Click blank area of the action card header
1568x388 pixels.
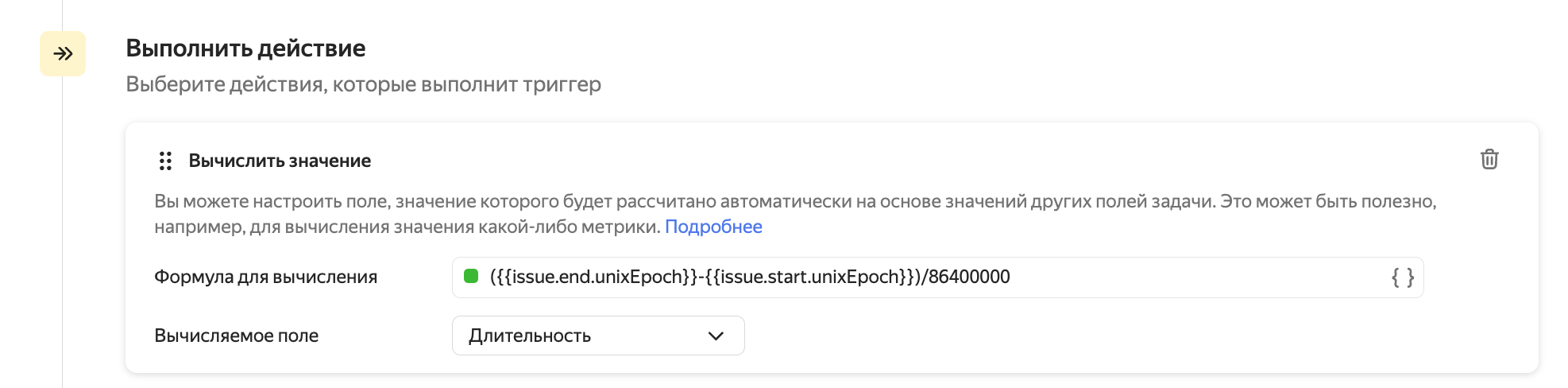pos(874,161)
